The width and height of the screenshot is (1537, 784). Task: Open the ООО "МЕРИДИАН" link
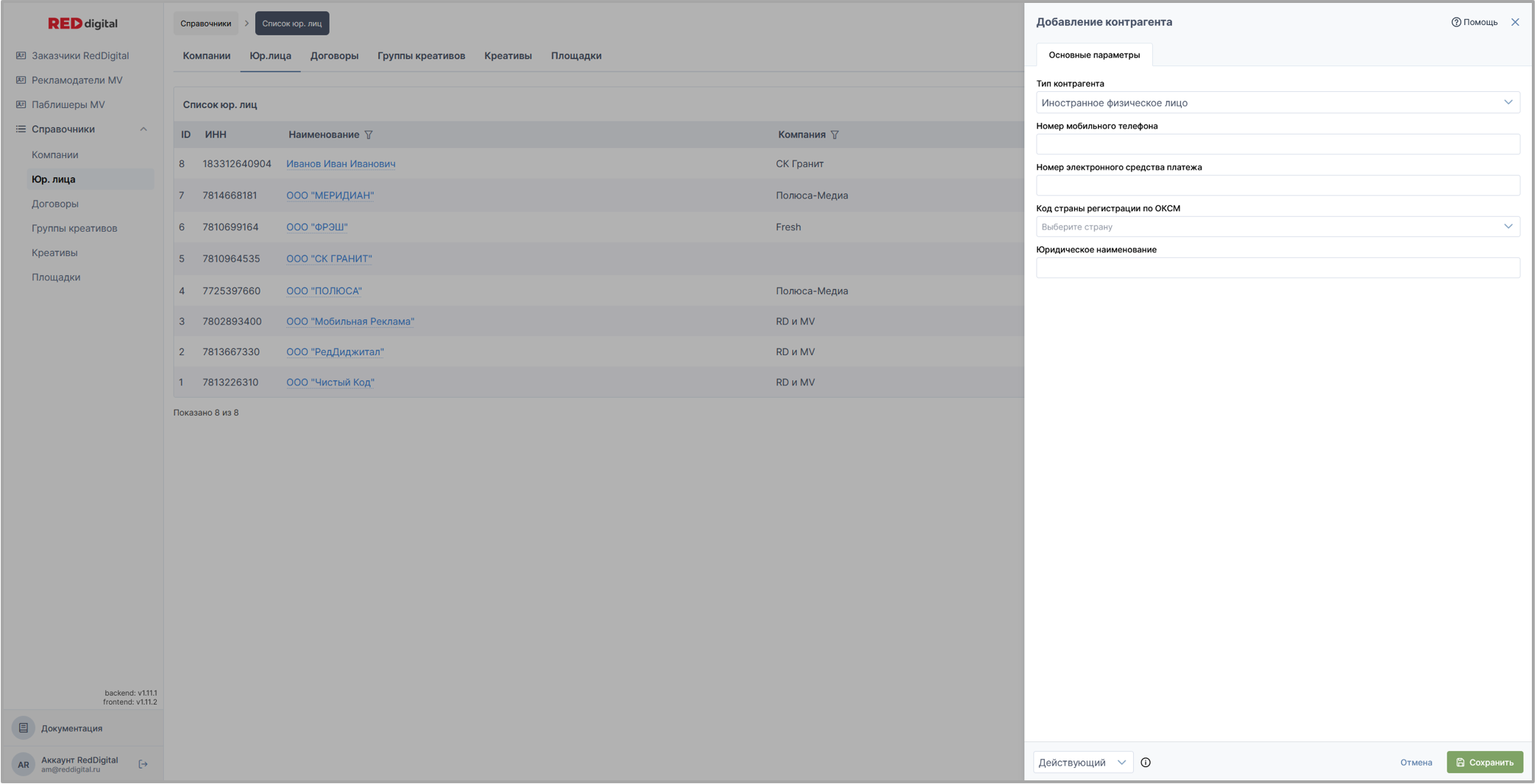(x=330, y=196)
